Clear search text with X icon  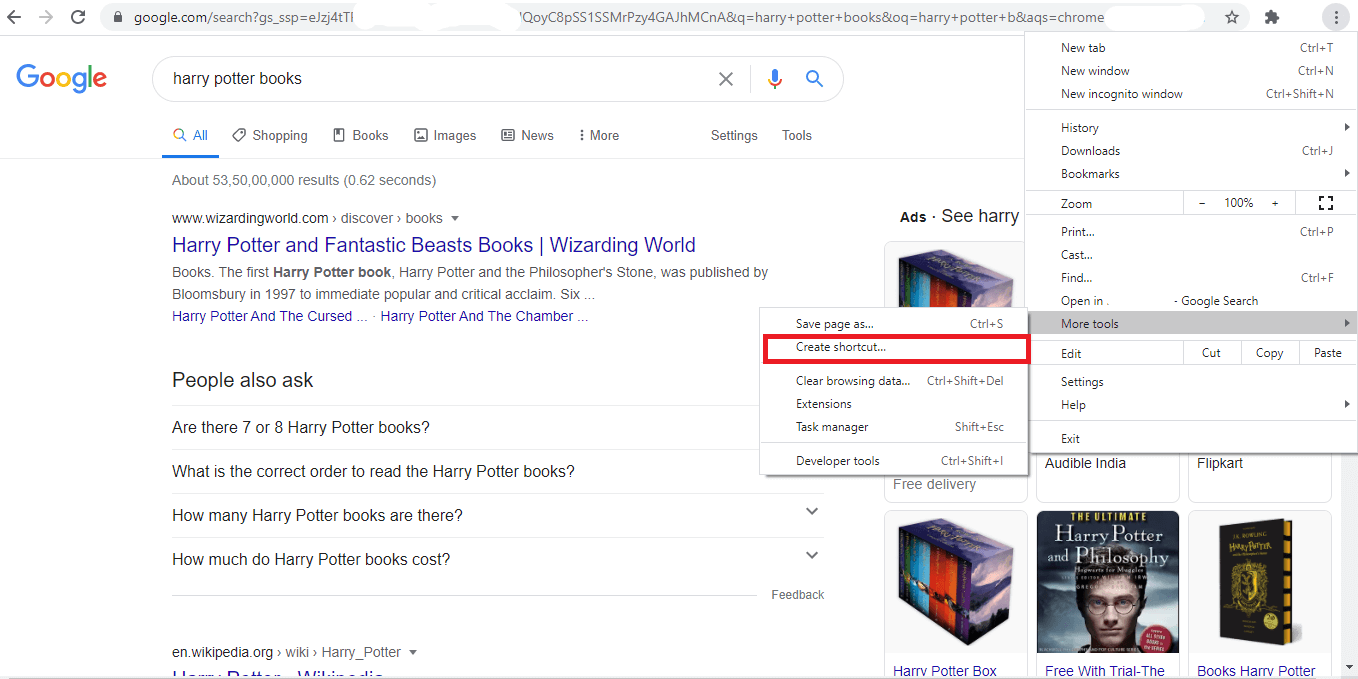point(726,79)
